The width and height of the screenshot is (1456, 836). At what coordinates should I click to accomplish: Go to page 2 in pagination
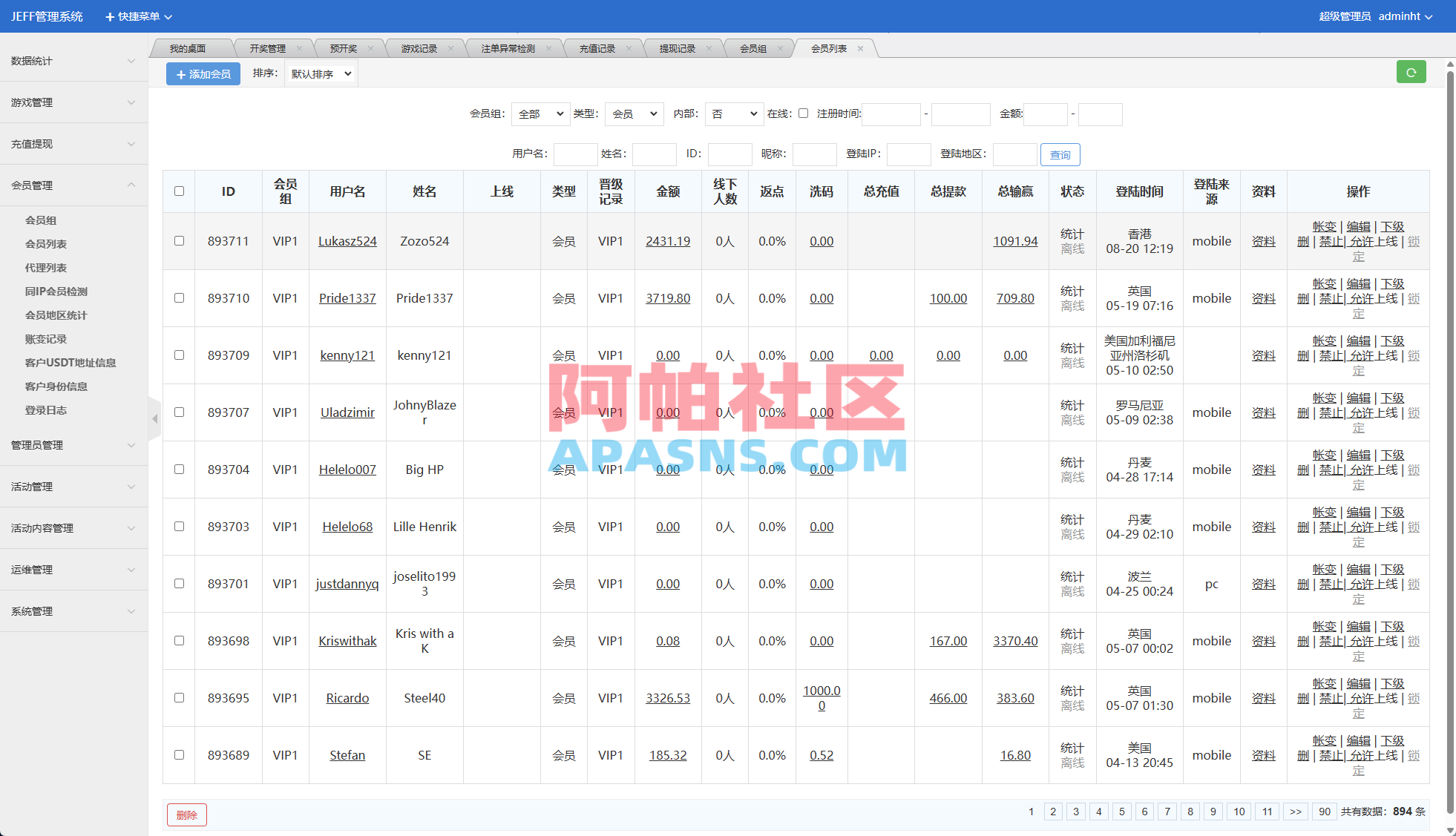coord(1053,812)
